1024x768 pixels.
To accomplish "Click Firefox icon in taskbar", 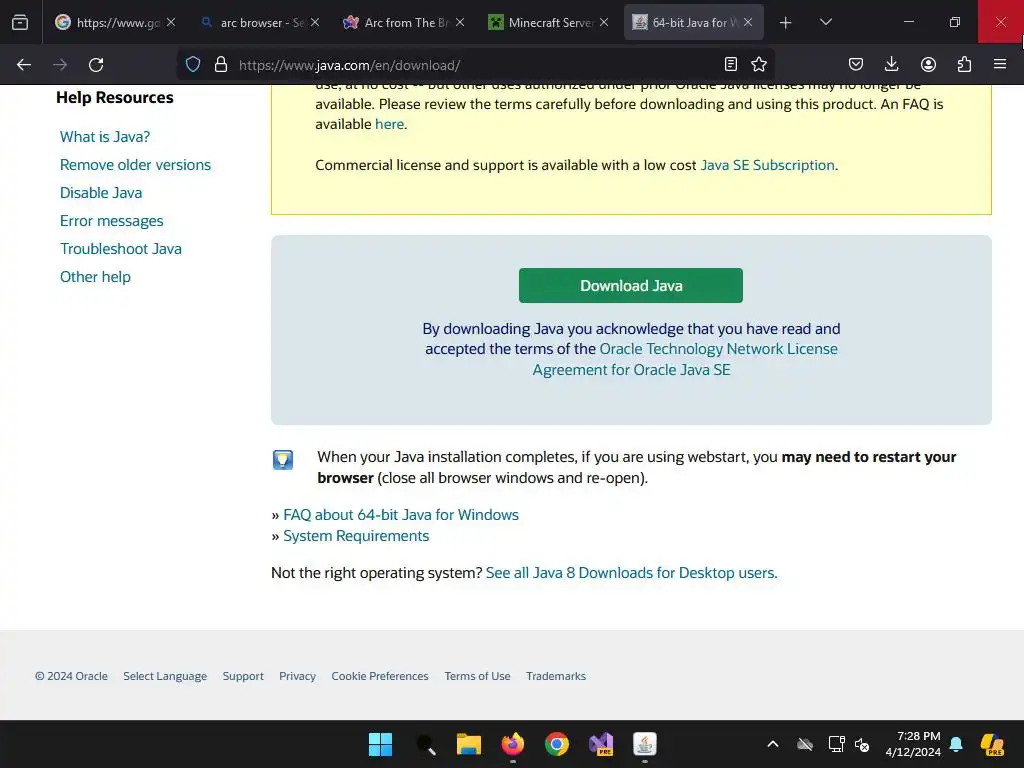I will pos(513,744).
